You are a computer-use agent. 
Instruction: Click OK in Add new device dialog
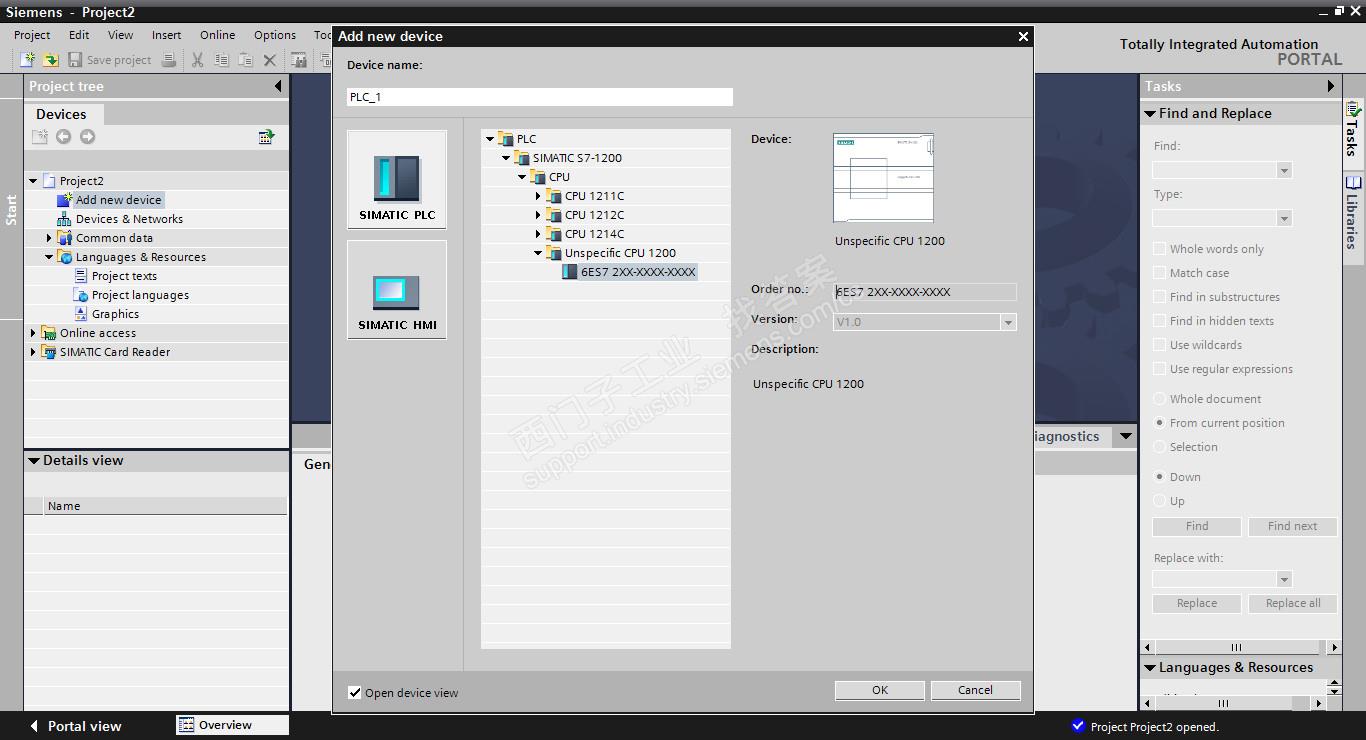pyautogui.click(x=879, y=690)
